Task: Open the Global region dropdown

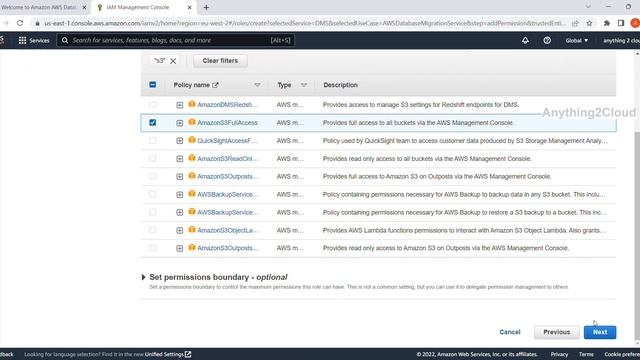Action: click(x=576, y=40)
